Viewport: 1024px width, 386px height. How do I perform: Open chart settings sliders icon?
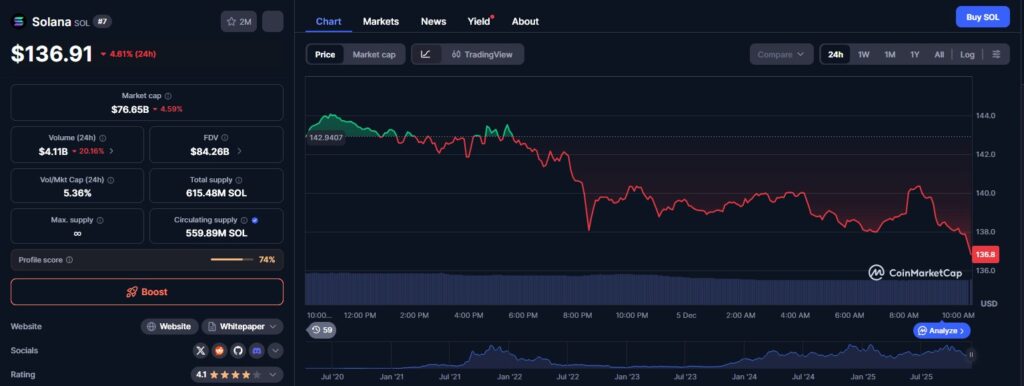tap(996, 54)
